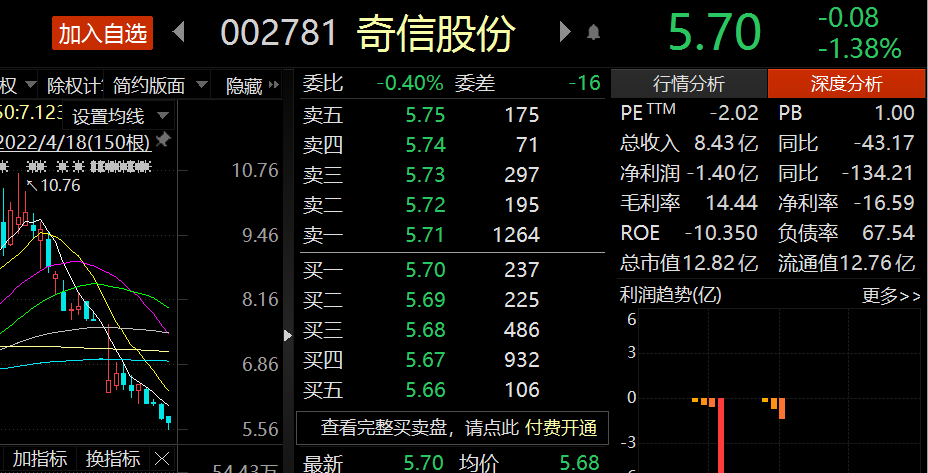This screenshot has width=928, height=473.
Task: Click the PE TTM value -2.02
Action: click(734, 112)
